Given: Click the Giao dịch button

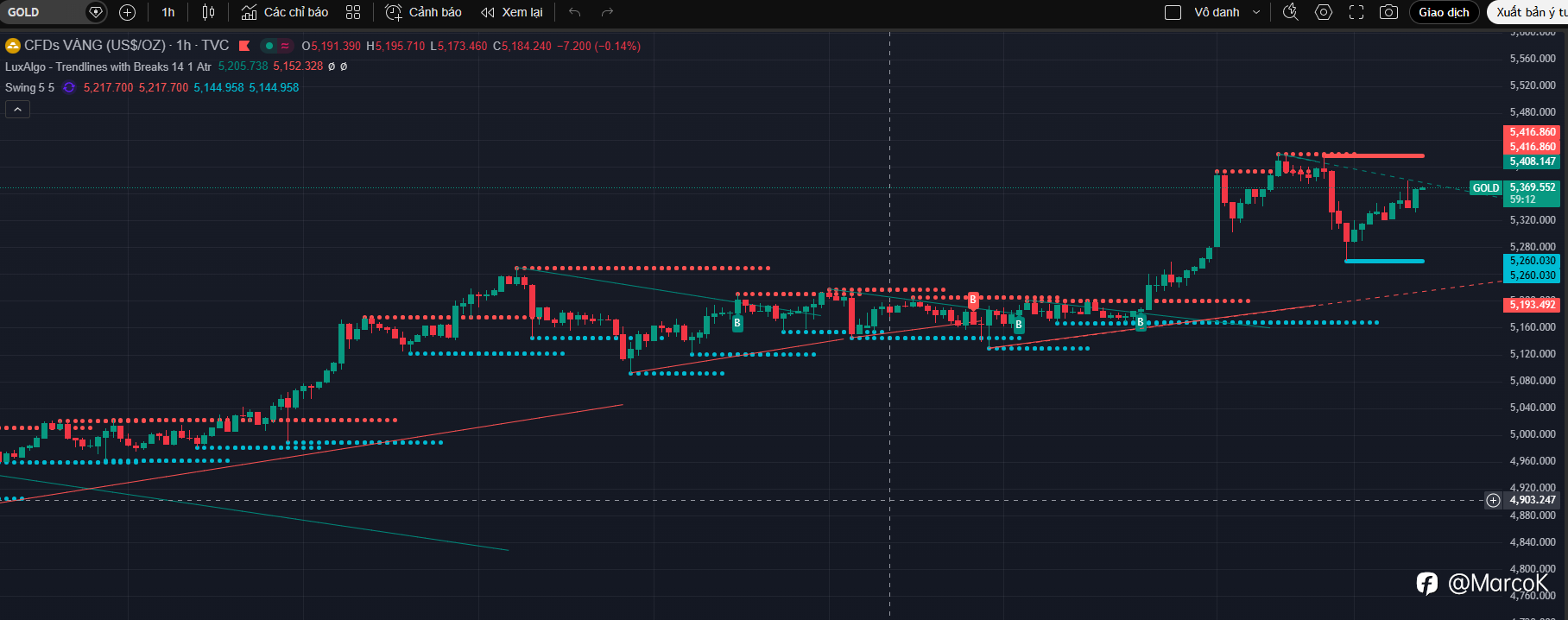Looking at the screenshot, I should (x=1444, y=12).
